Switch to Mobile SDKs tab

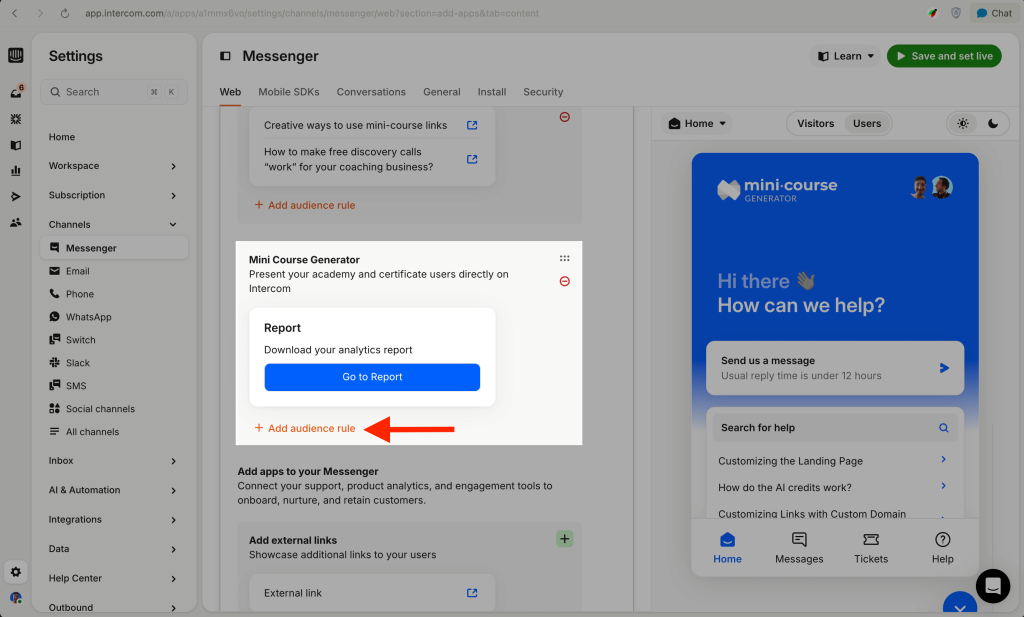click(x=289, y=92)
